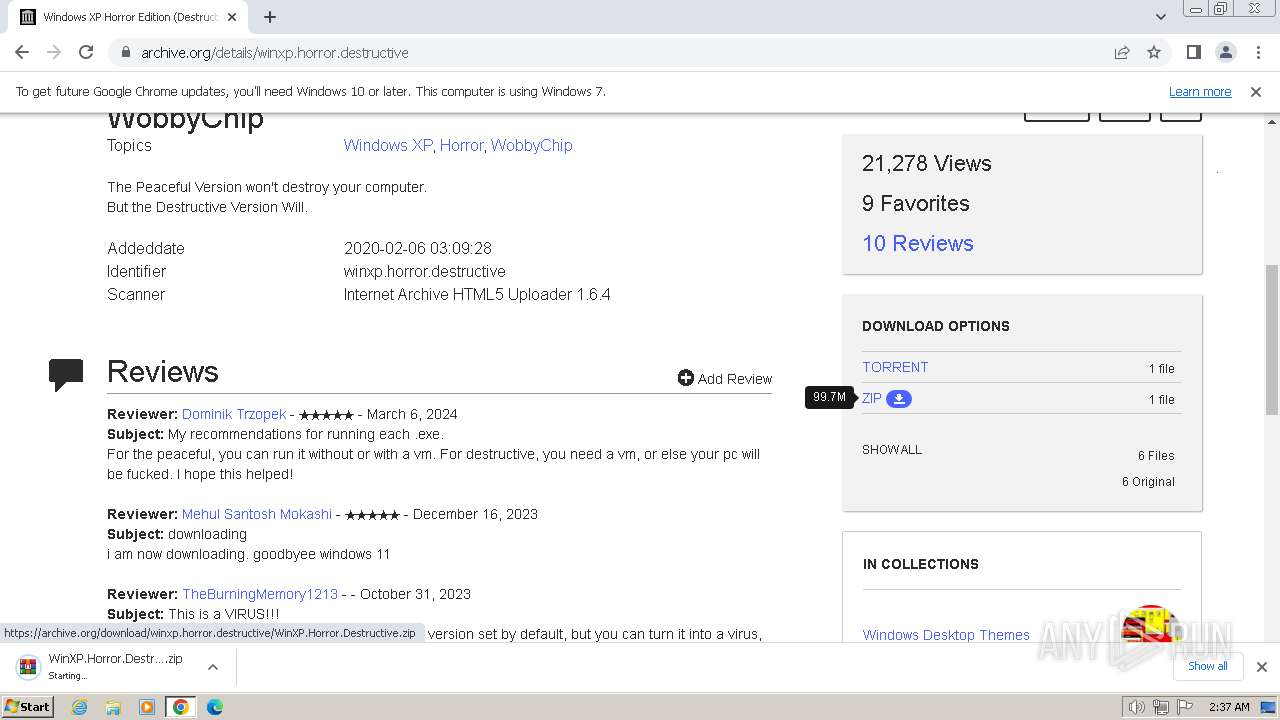Open Windows Media Player from taskbar
The height and width of the screenshot is (720, 1280).
click(147, 707)
